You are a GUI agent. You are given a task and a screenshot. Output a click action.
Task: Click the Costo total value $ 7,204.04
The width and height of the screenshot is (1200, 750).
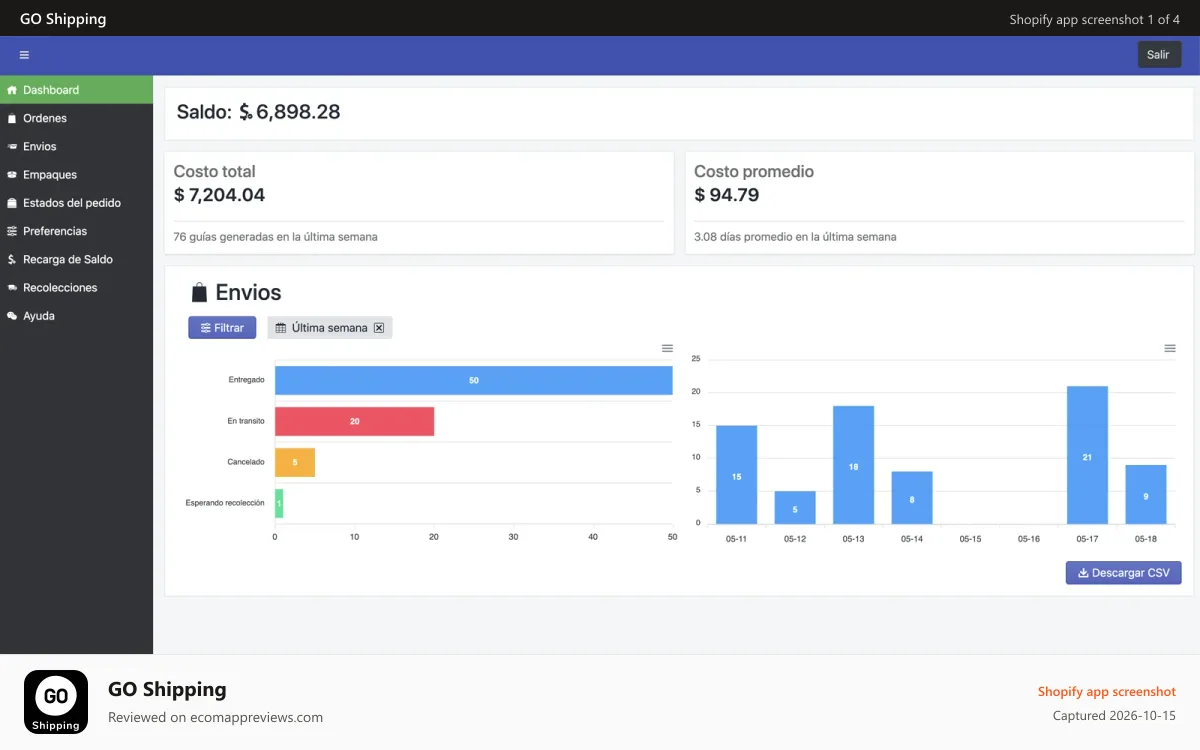pyautogui.click(x=220, y=195)
